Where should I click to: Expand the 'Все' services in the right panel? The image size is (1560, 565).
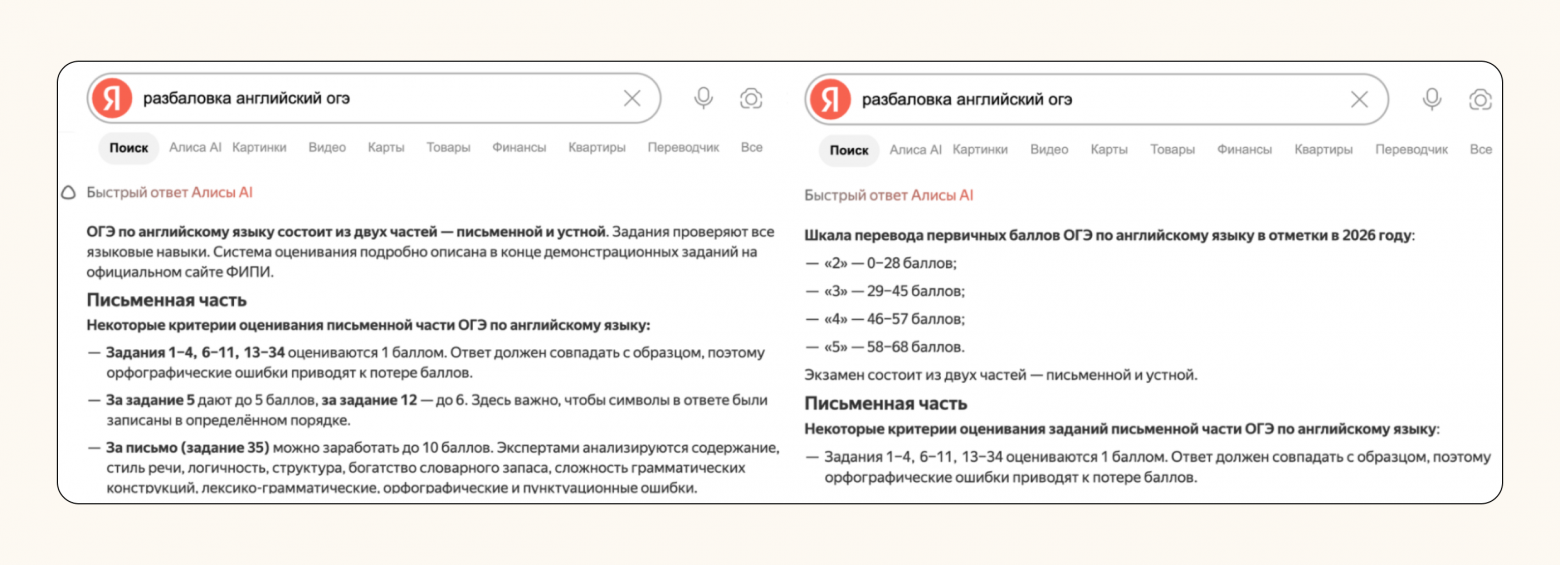tap(1481, 150)
